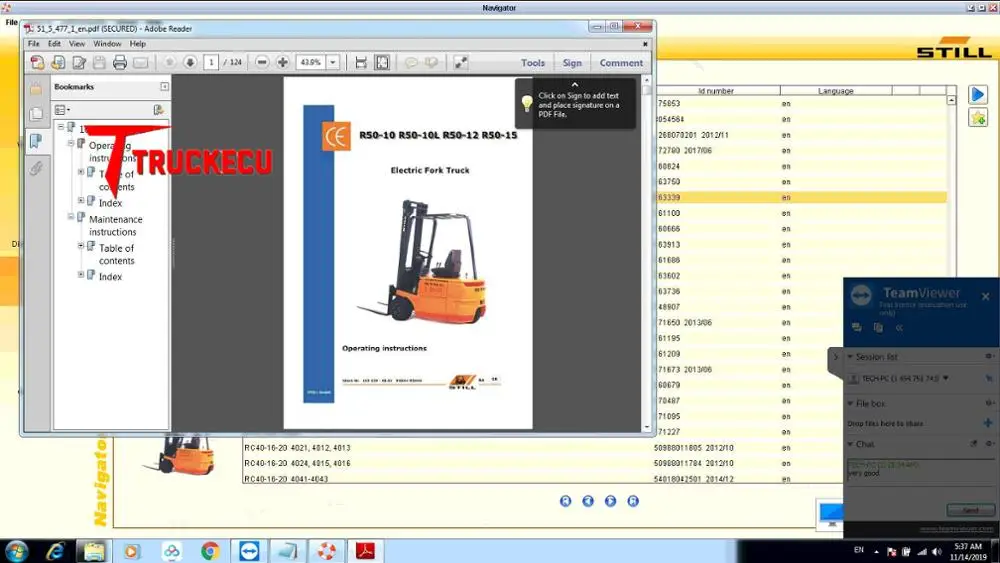The width and height of the screenshot is (1000, 563).
Task: Expand the Index bookmark under Maintenance instructions
Action: point(81,275)
